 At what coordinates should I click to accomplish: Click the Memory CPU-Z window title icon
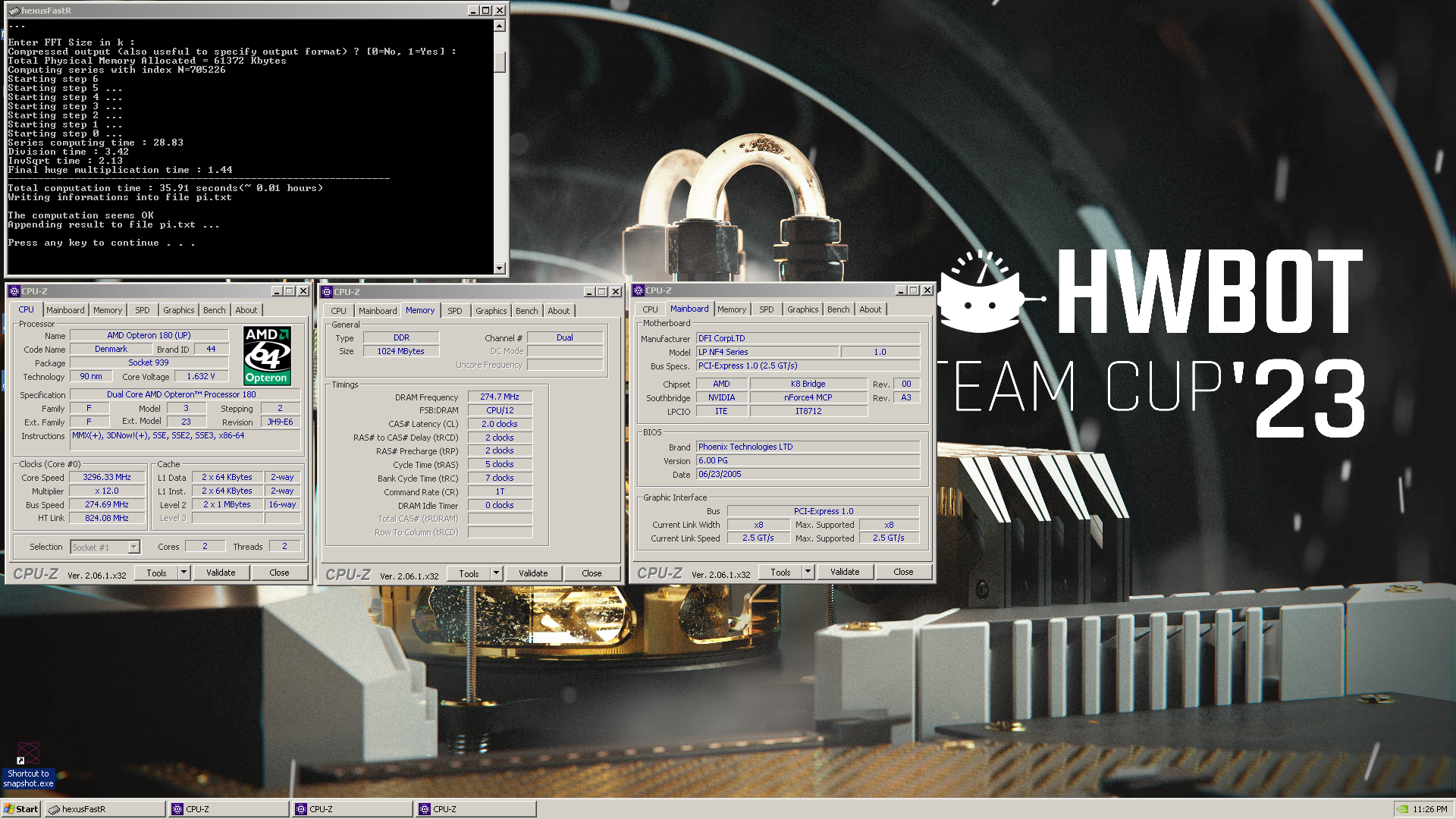click(x=327, y=292)
